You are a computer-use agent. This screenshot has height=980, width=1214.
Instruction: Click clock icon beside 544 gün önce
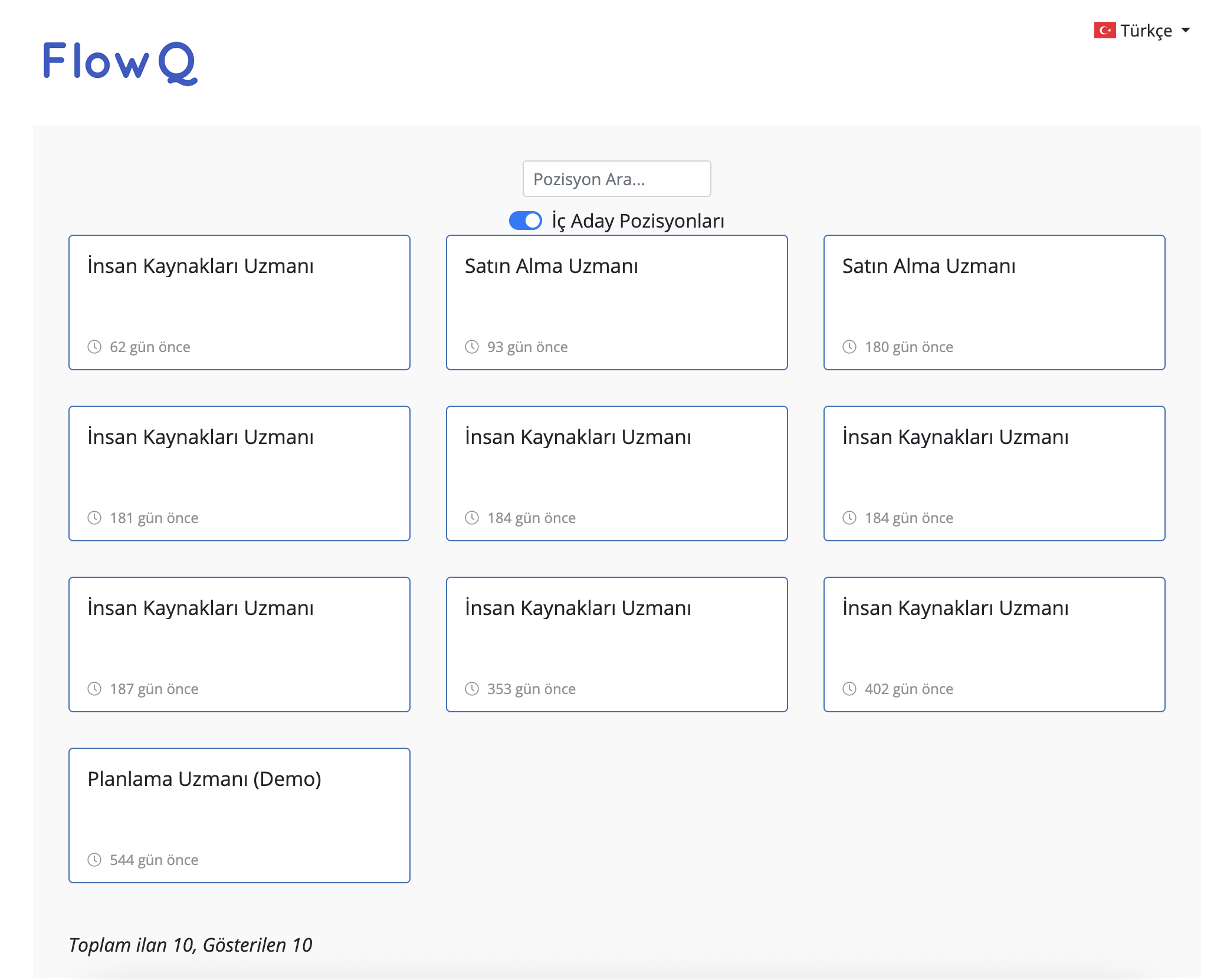[94, 860]
